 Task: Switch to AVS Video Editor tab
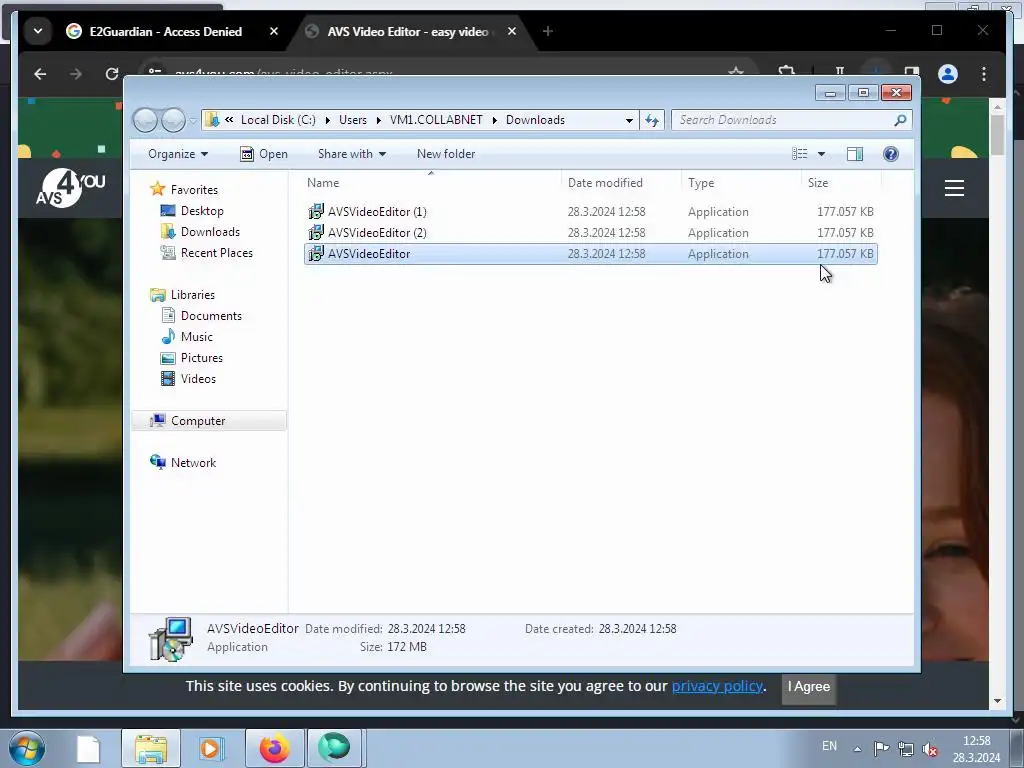point(408,31)
